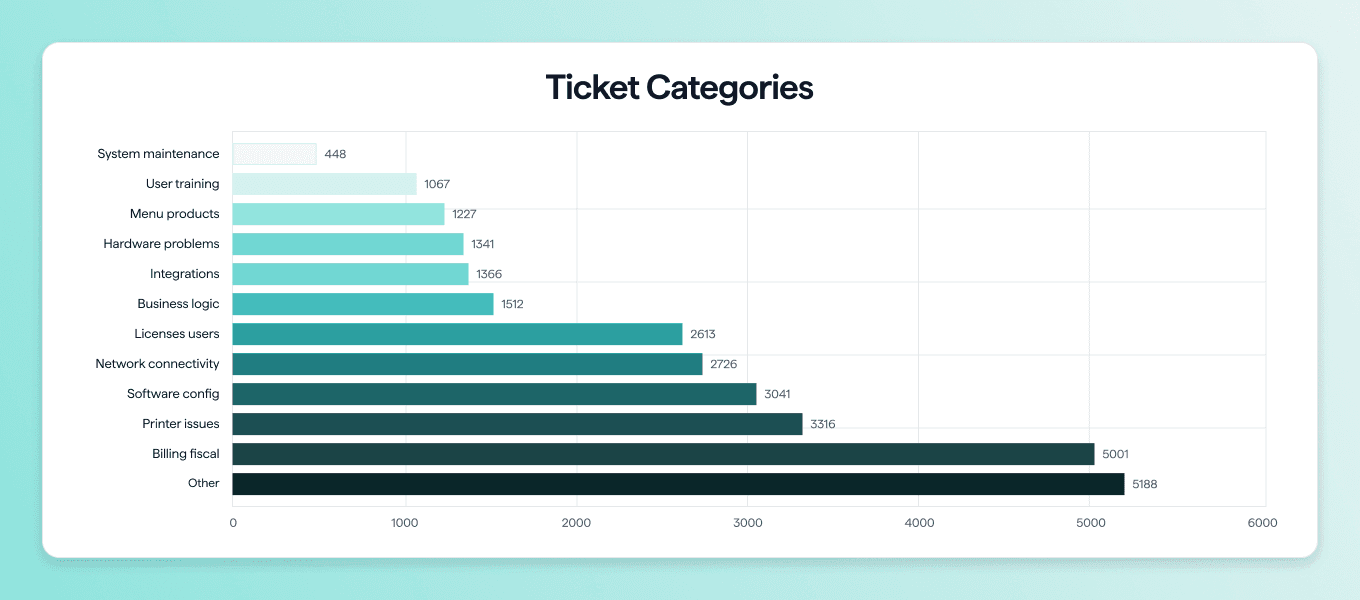
Task: Select the System maintenance bar
Action: coord(275,154)
